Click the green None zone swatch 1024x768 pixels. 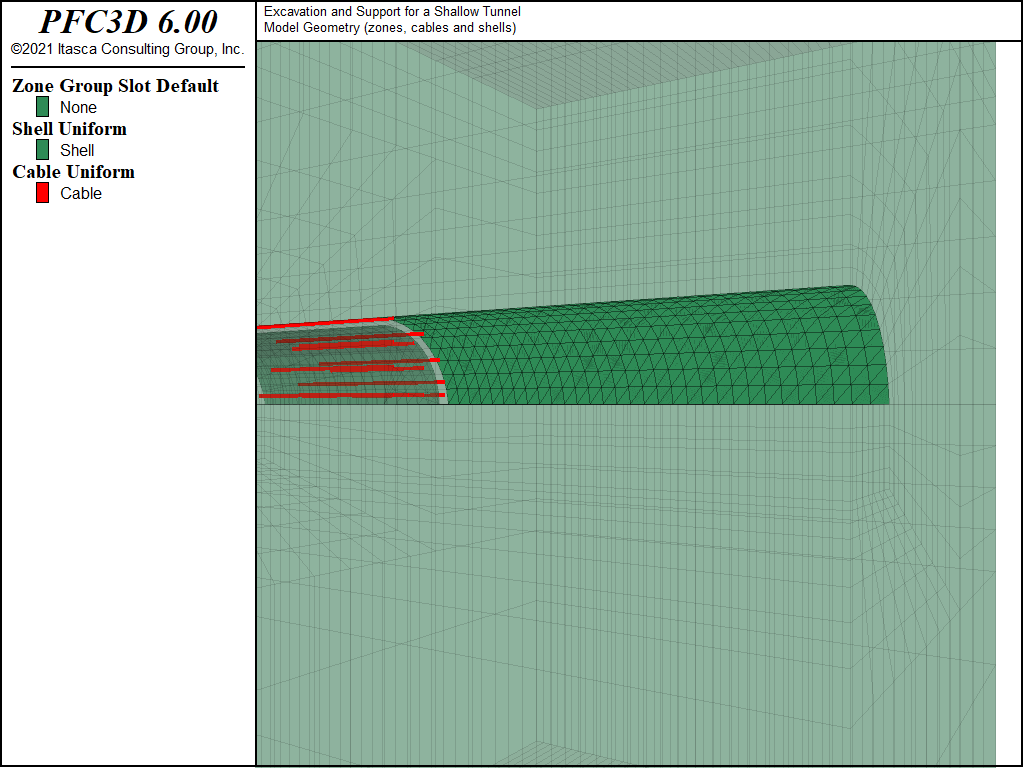42,106
